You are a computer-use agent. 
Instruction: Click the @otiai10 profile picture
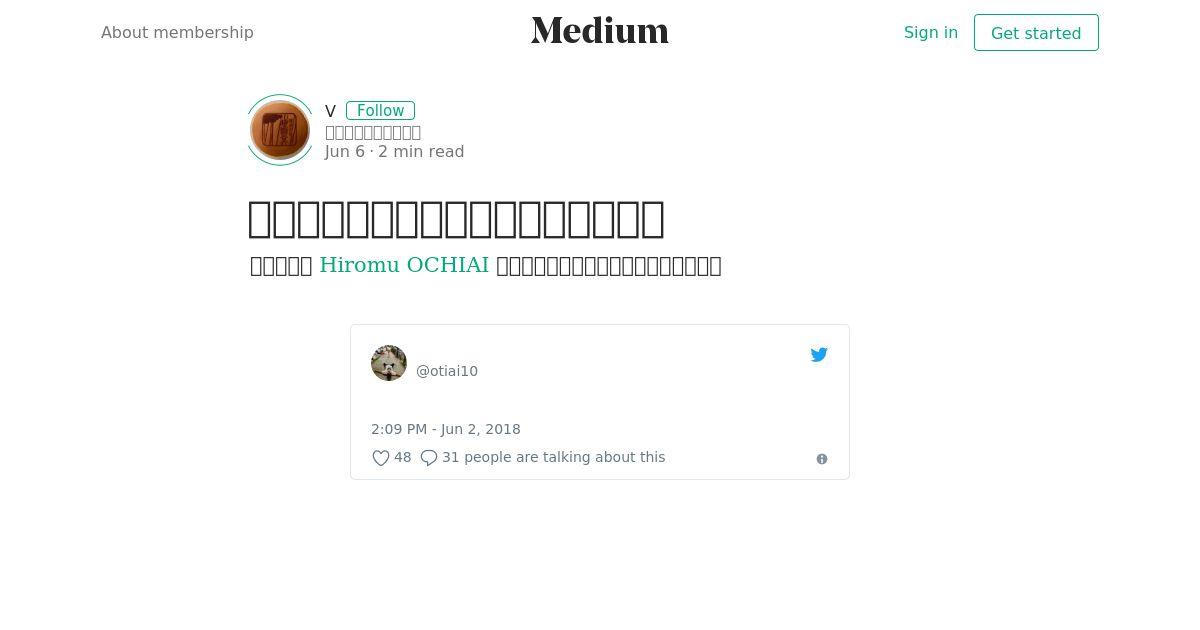pos(389,363)
